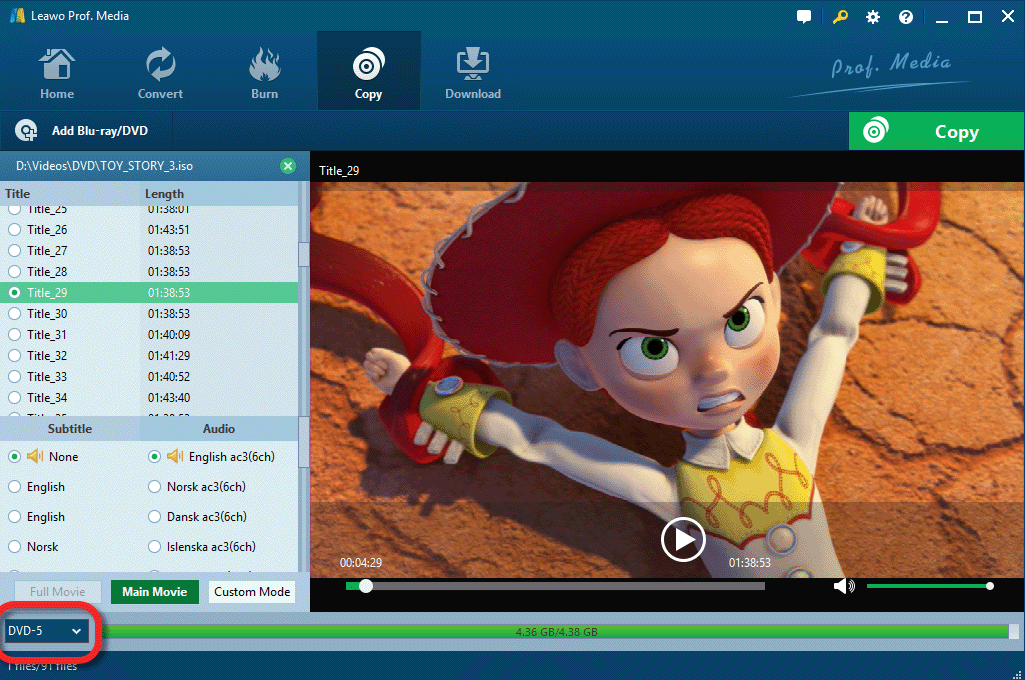
Task: Select the Title_29 radio button
Action: 14,292
